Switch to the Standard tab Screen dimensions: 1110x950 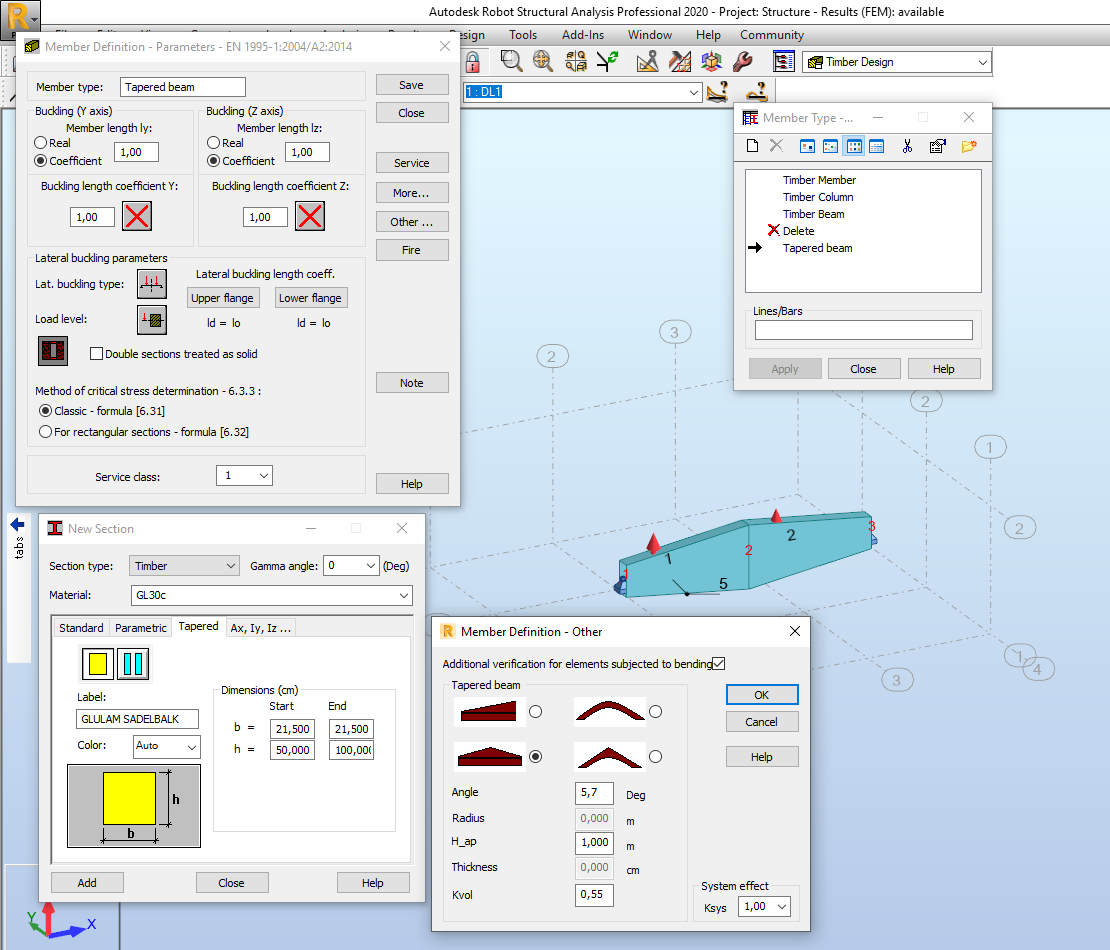[x=81, y=628]
